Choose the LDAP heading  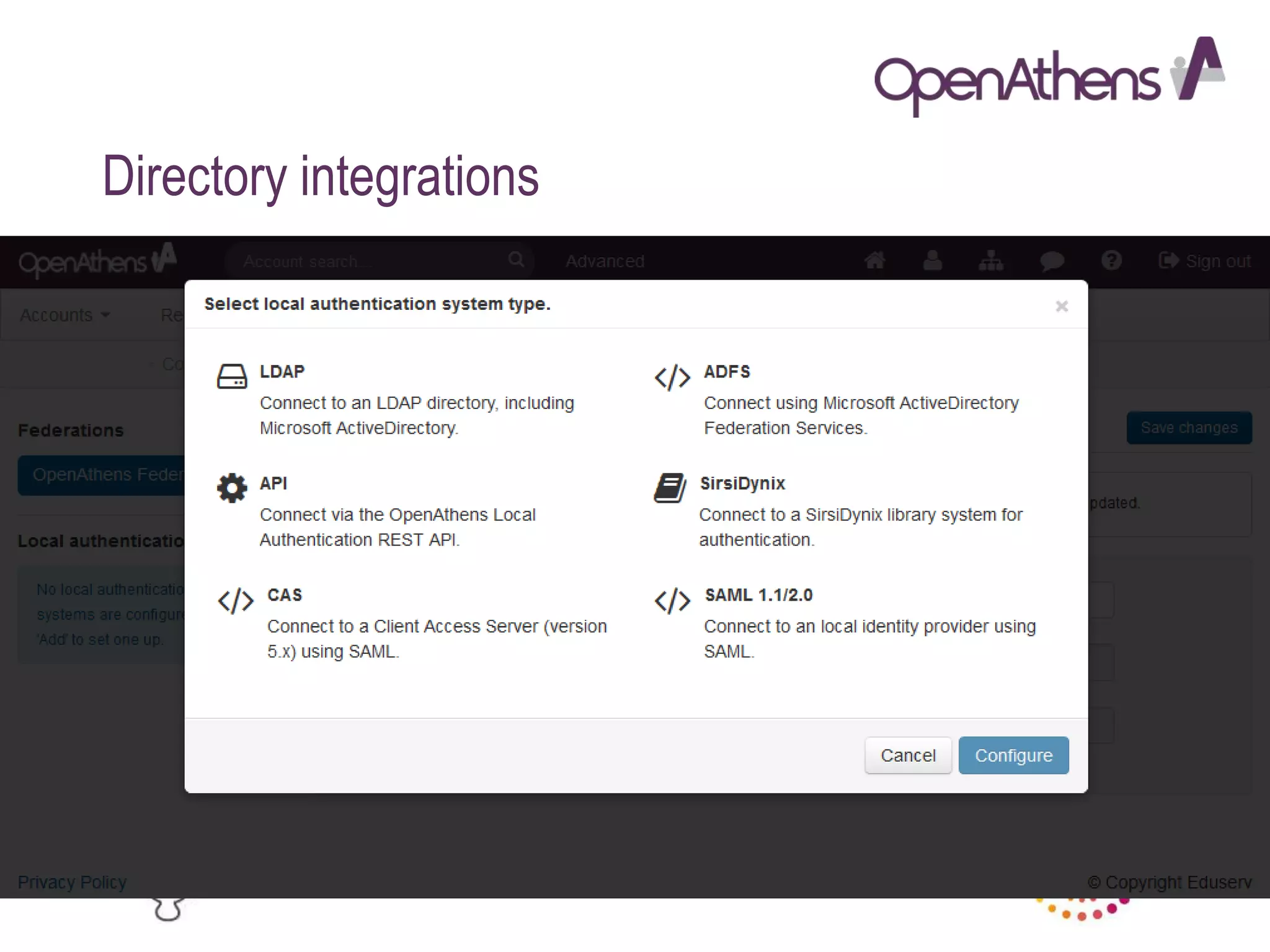(282, 372)
